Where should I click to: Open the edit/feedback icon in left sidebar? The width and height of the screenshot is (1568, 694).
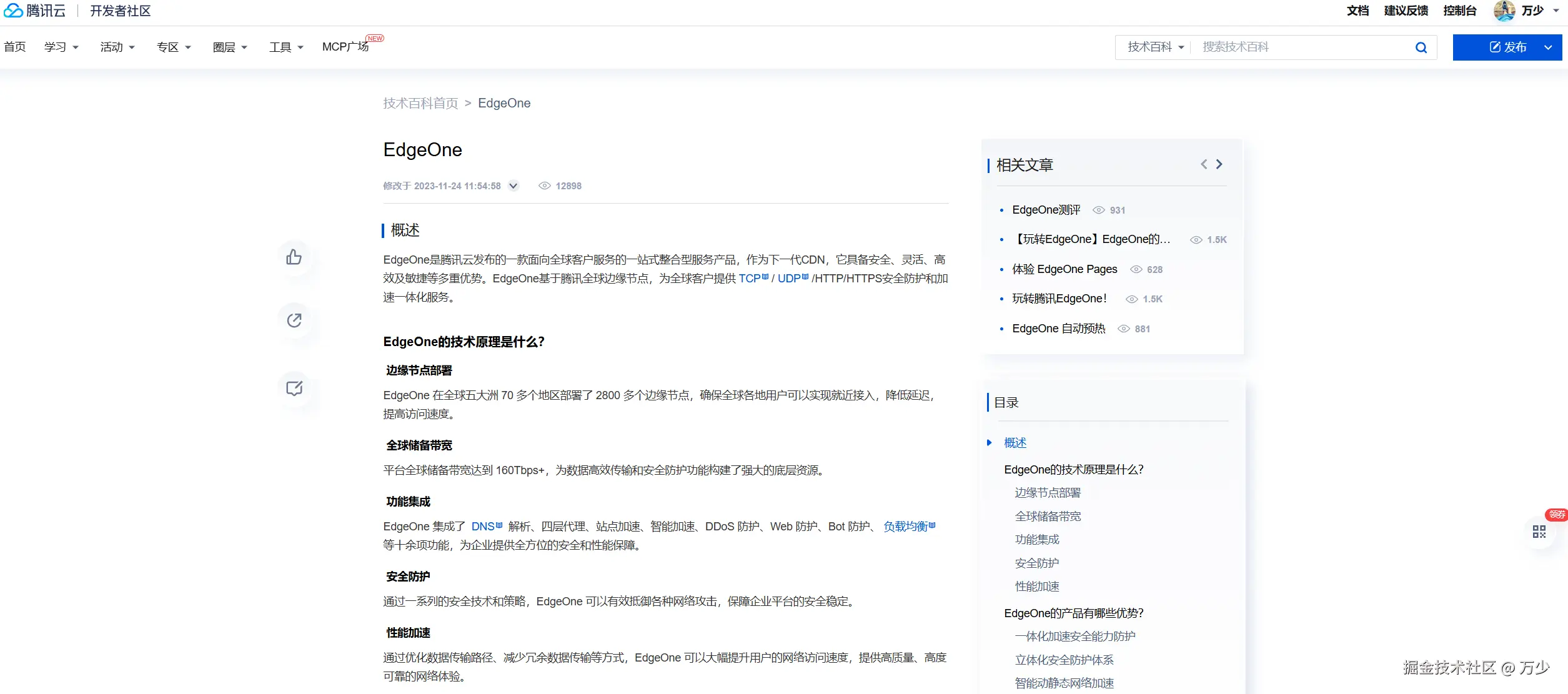click(x=294, y=389)
